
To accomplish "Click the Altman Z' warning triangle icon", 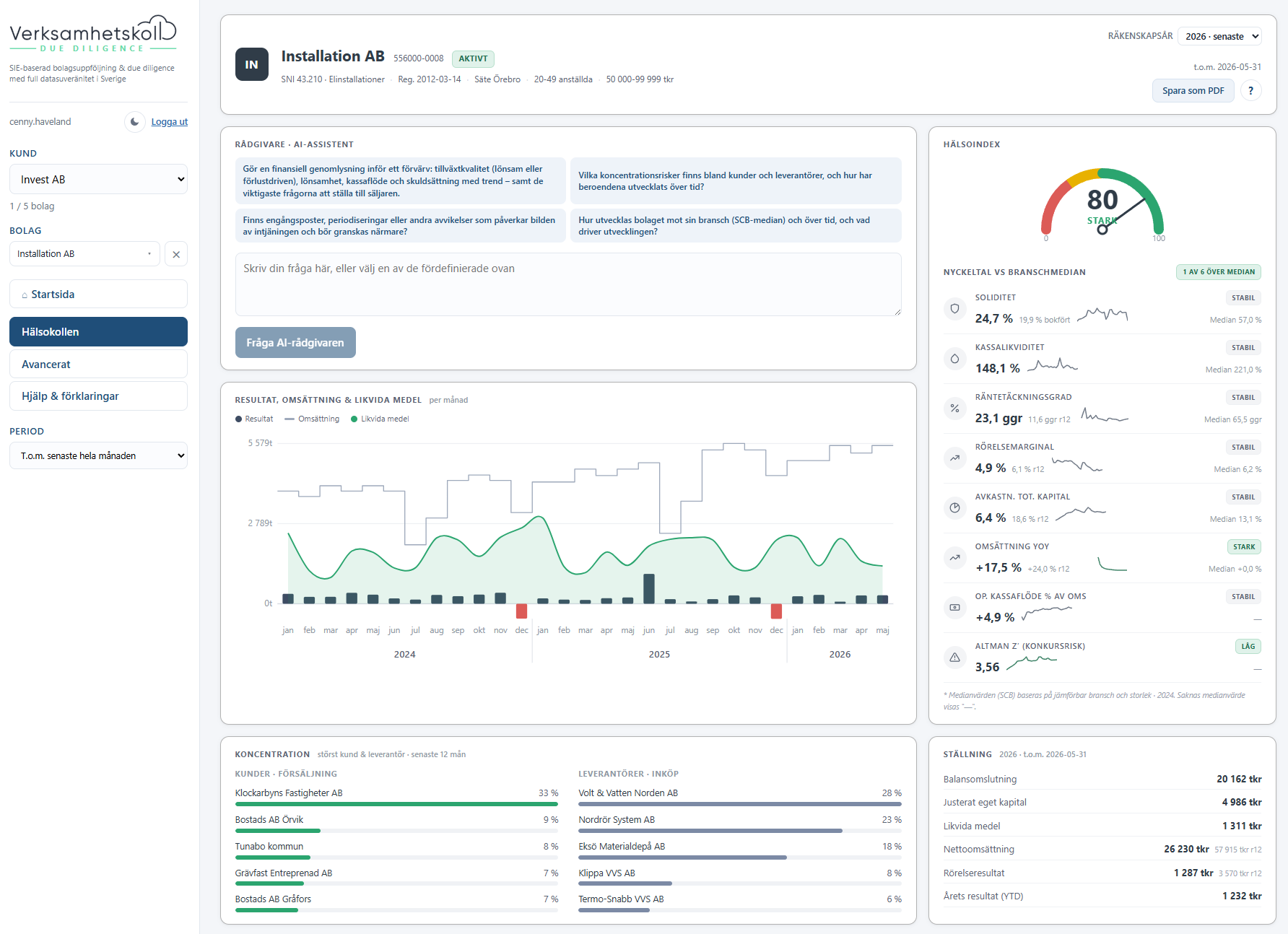I will coord(954,657).
